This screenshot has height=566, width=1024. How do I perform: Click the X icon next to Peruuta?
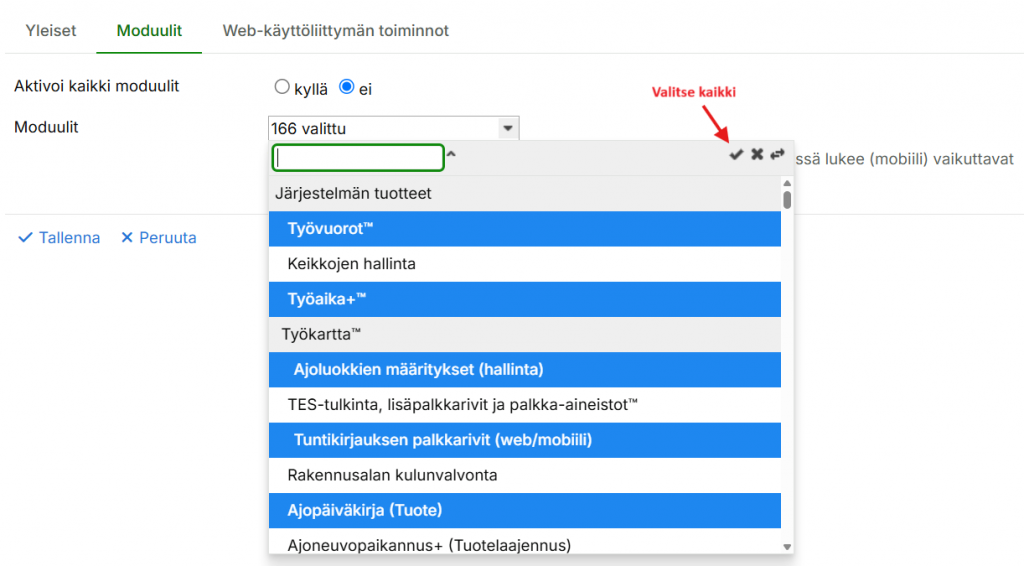127,238
